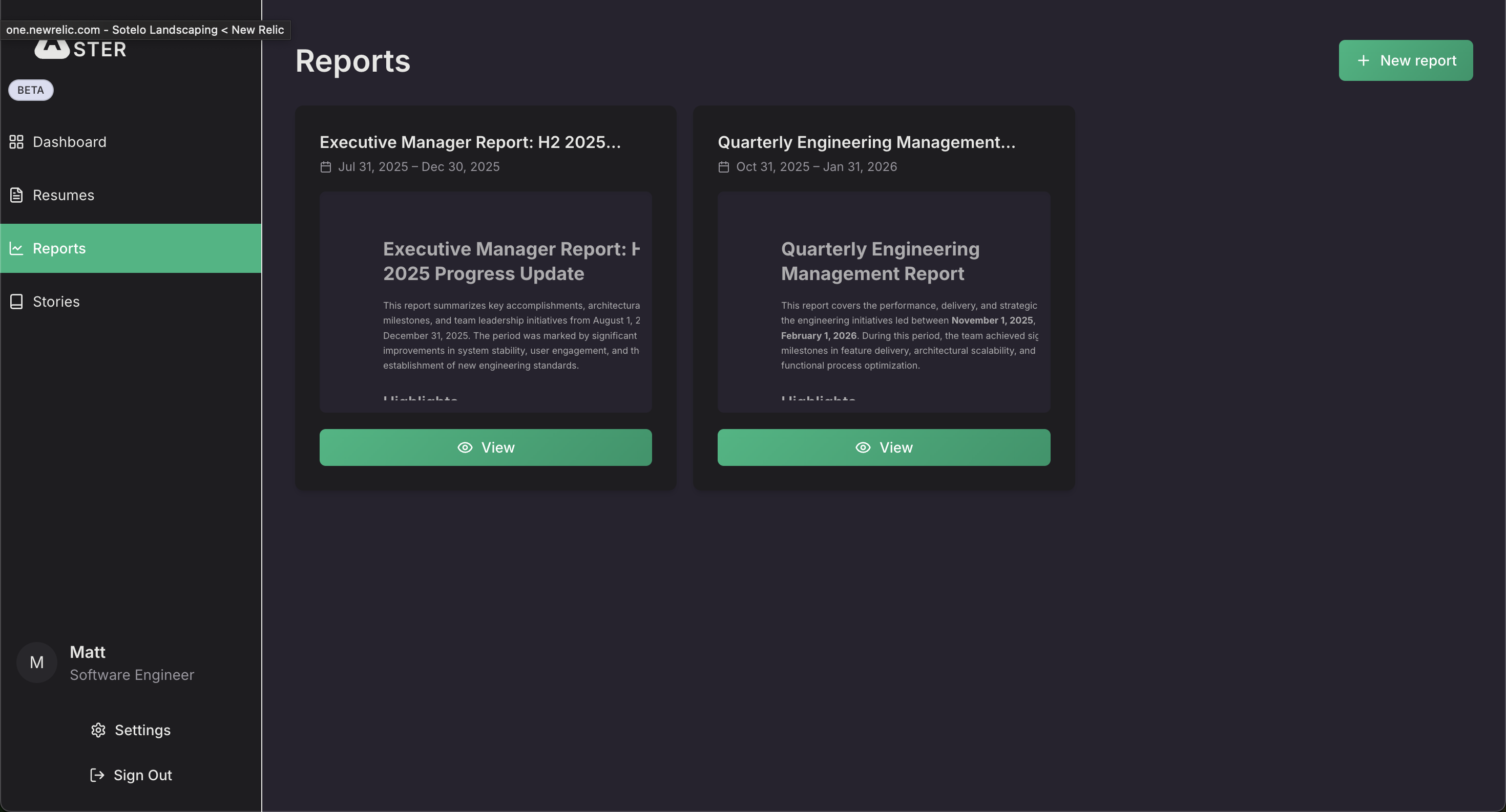Image resolution: width=1506 pixels, height=812 pixels.
Task: View the Quarterly Engineering Management report
Action: pyautogui.click(x=884, y=447)
